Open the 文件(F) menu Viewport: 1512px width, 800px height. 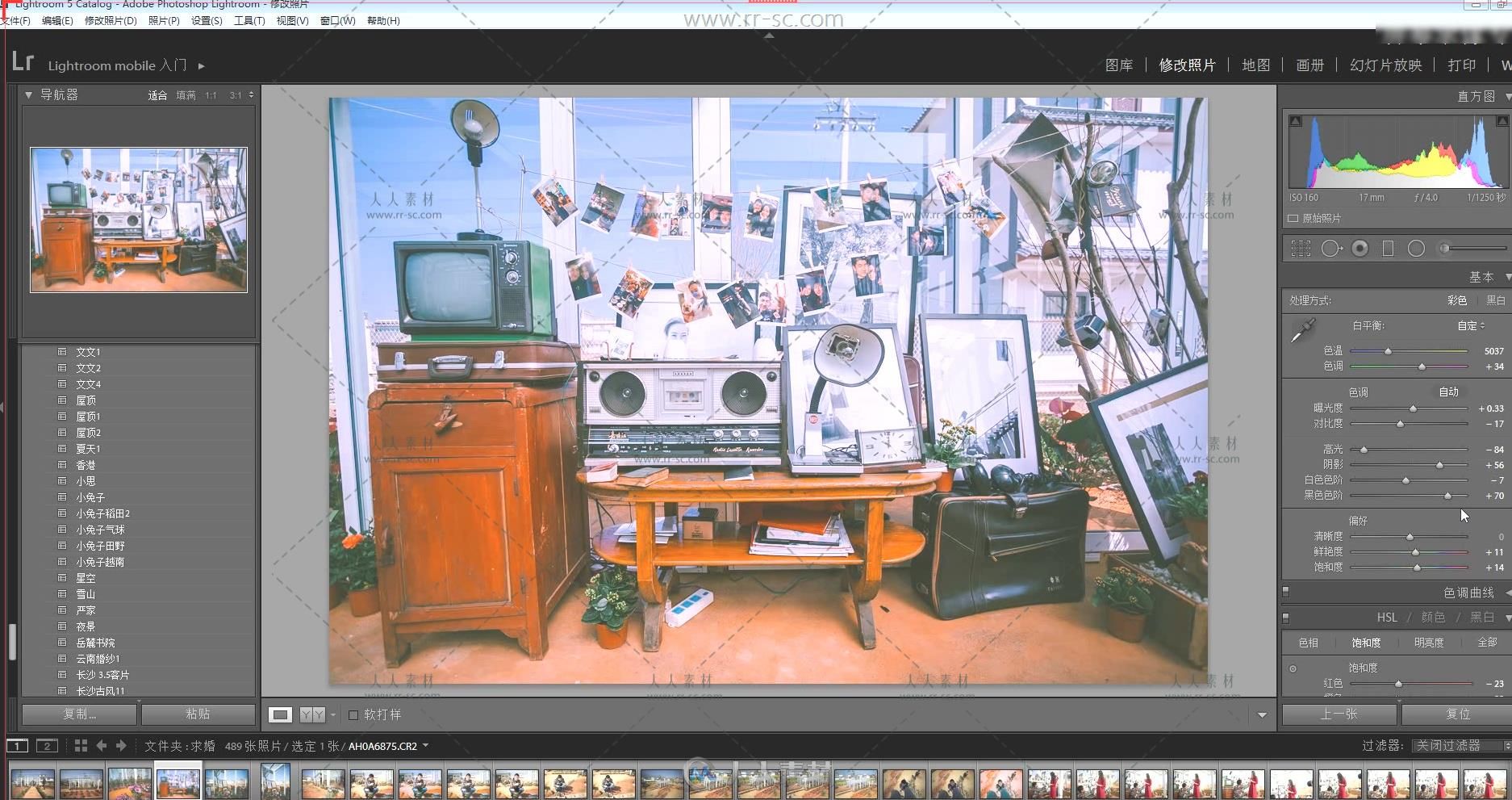15,21
